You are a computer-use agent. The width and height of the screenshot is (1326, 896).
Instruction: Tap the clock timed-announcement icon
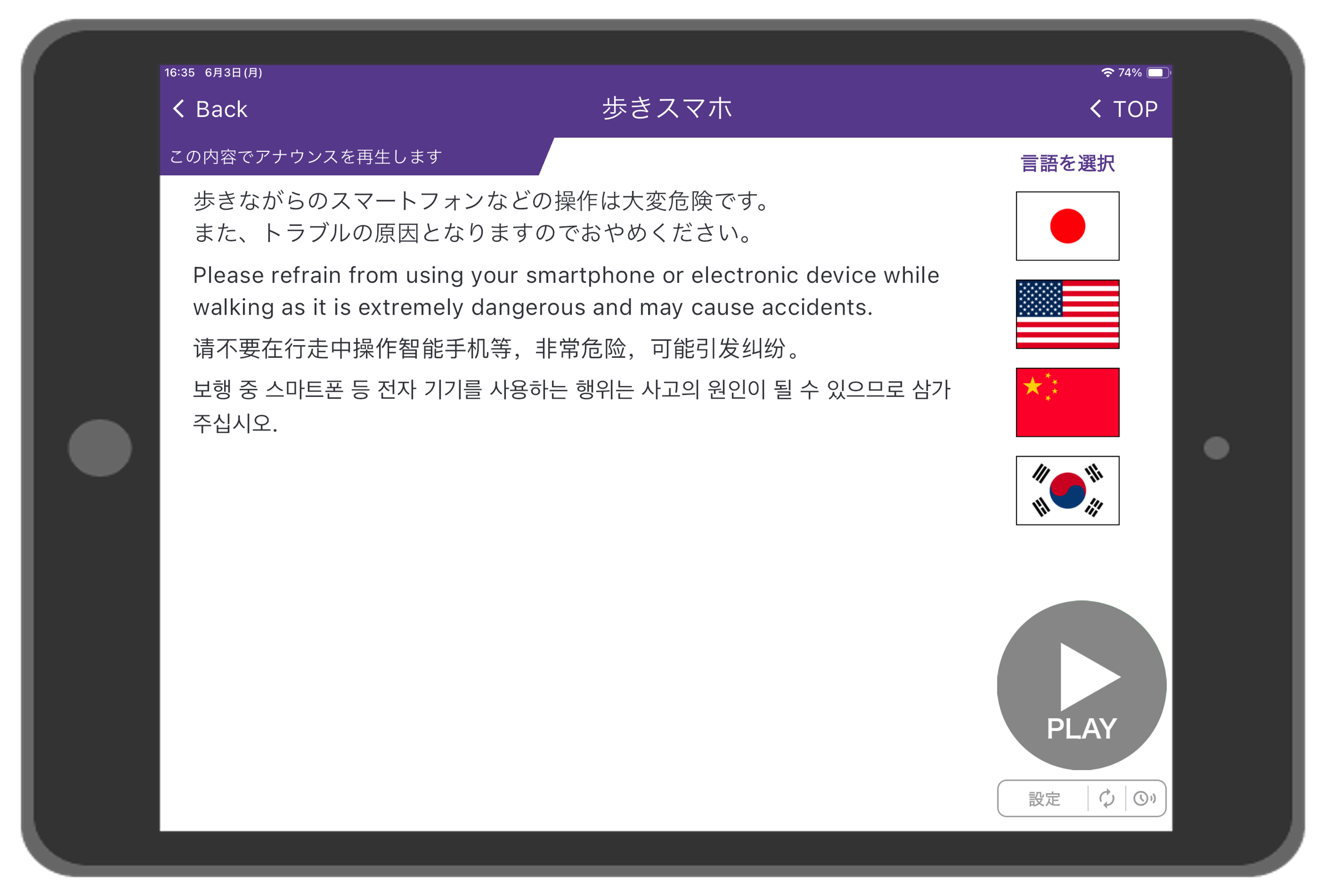pyautogui.click(x=1144, y=798)
